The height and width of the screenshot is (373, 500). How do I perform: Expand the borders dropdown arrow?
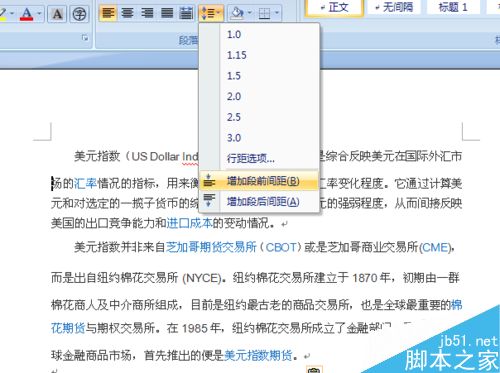click(x=276, y=13)
